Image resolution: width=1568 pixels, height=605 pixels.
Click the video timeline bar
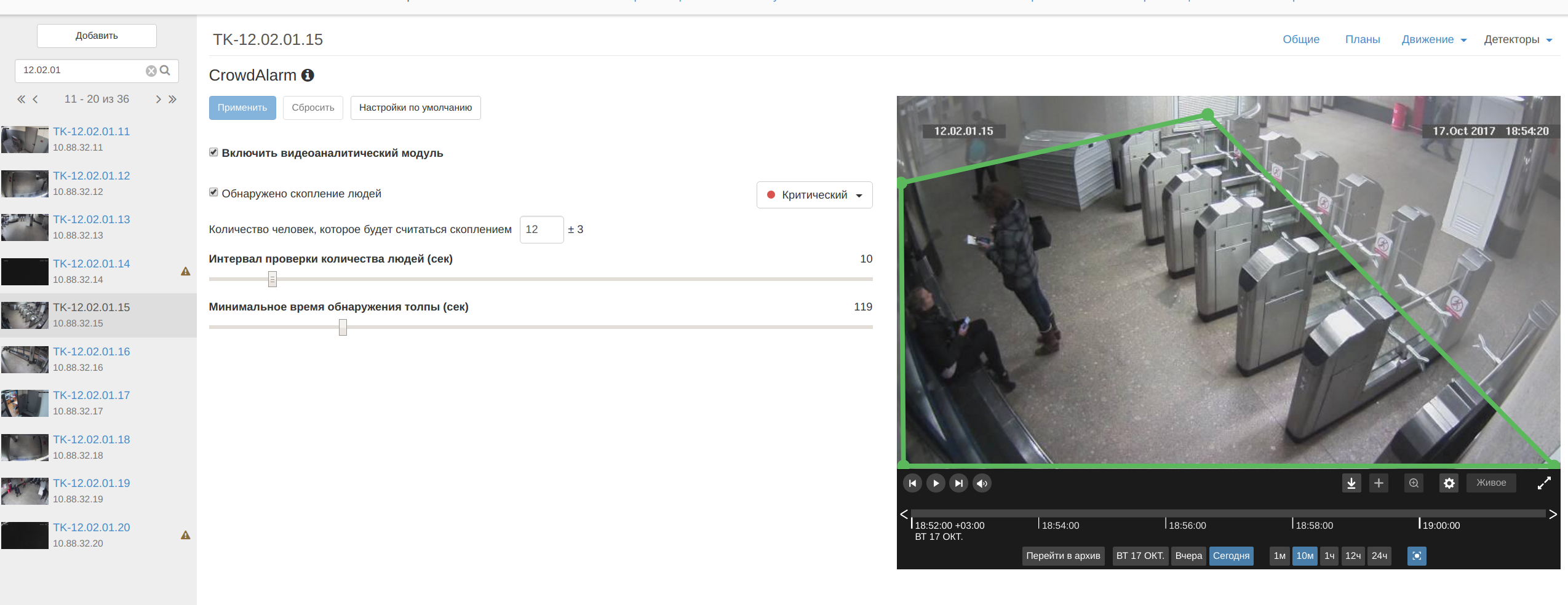[x=1228, y=513]
